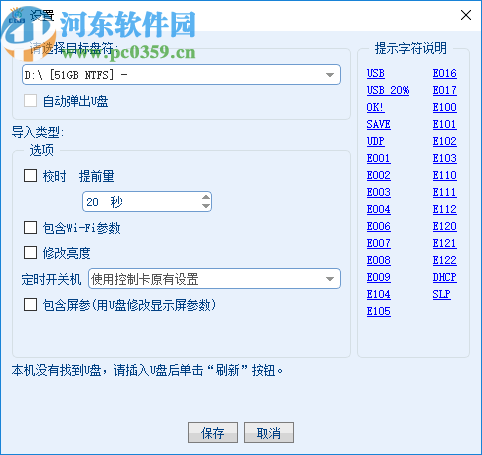Open the target drive letter dropdown
482x455 pixels.
coord(181,75)
